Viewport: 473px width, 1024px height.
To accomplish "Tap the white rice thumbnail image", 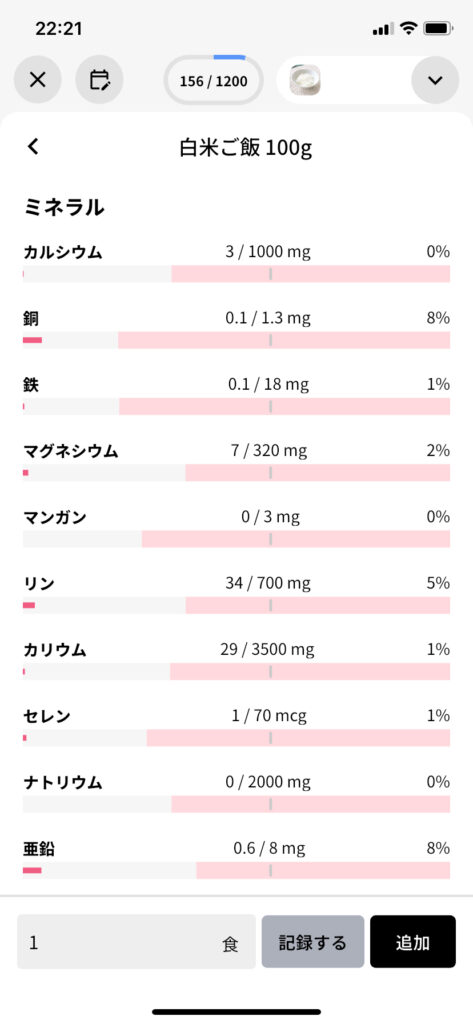I will click(x=305, y=80).
